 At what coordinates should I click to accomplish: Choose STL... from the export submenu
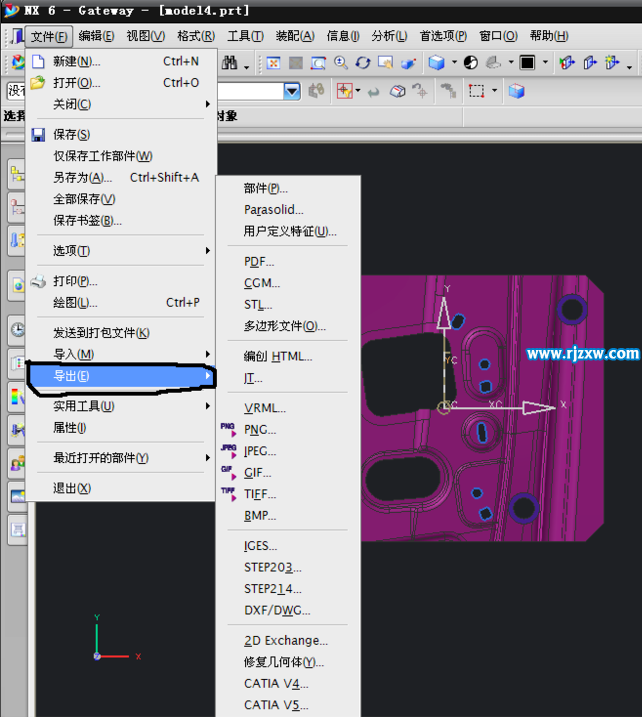pyautogui.click(x=258, y=305)
